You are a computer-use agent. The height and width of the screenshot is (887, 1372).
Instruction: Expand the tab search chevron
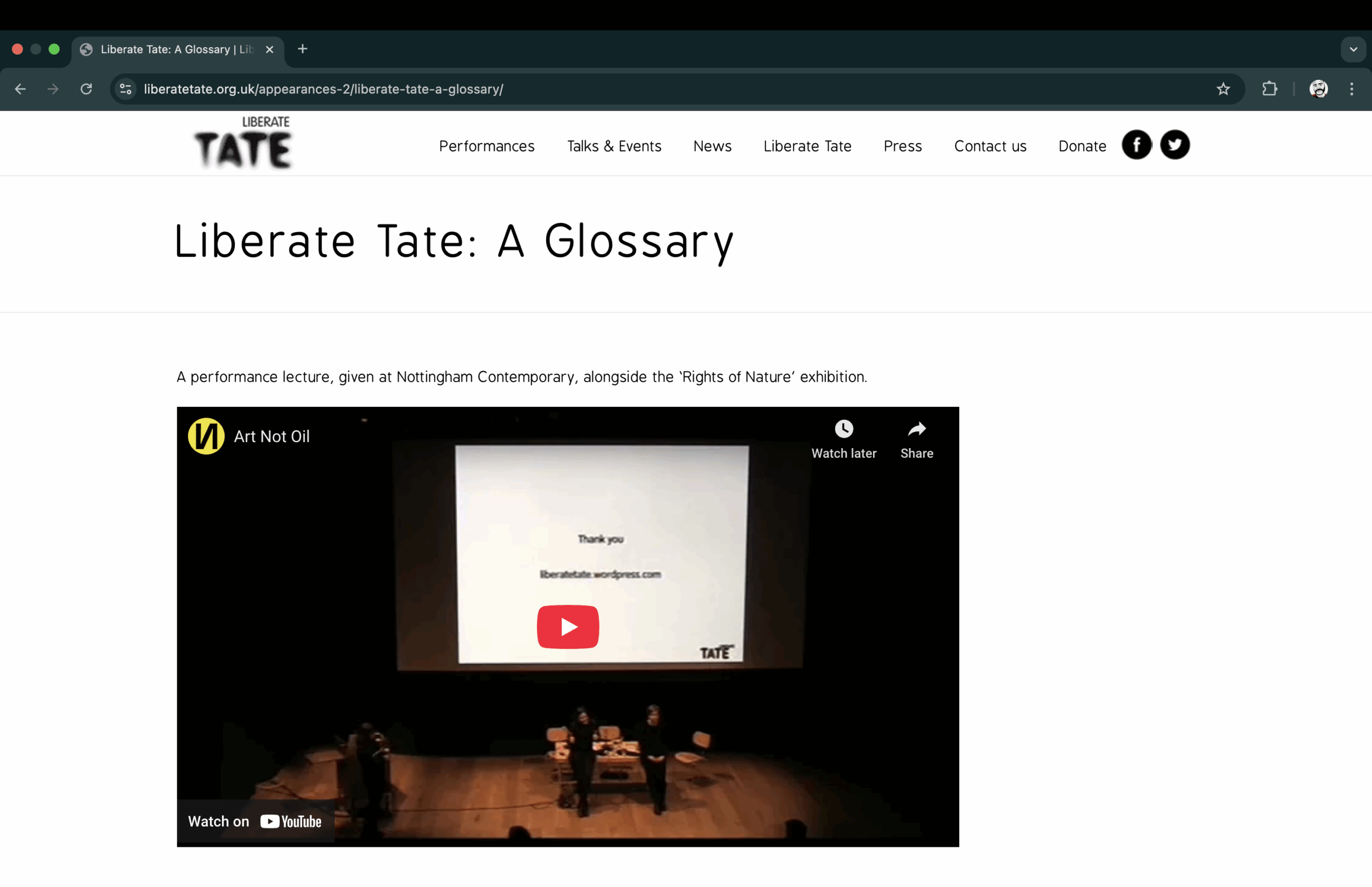click(1353, 49)
